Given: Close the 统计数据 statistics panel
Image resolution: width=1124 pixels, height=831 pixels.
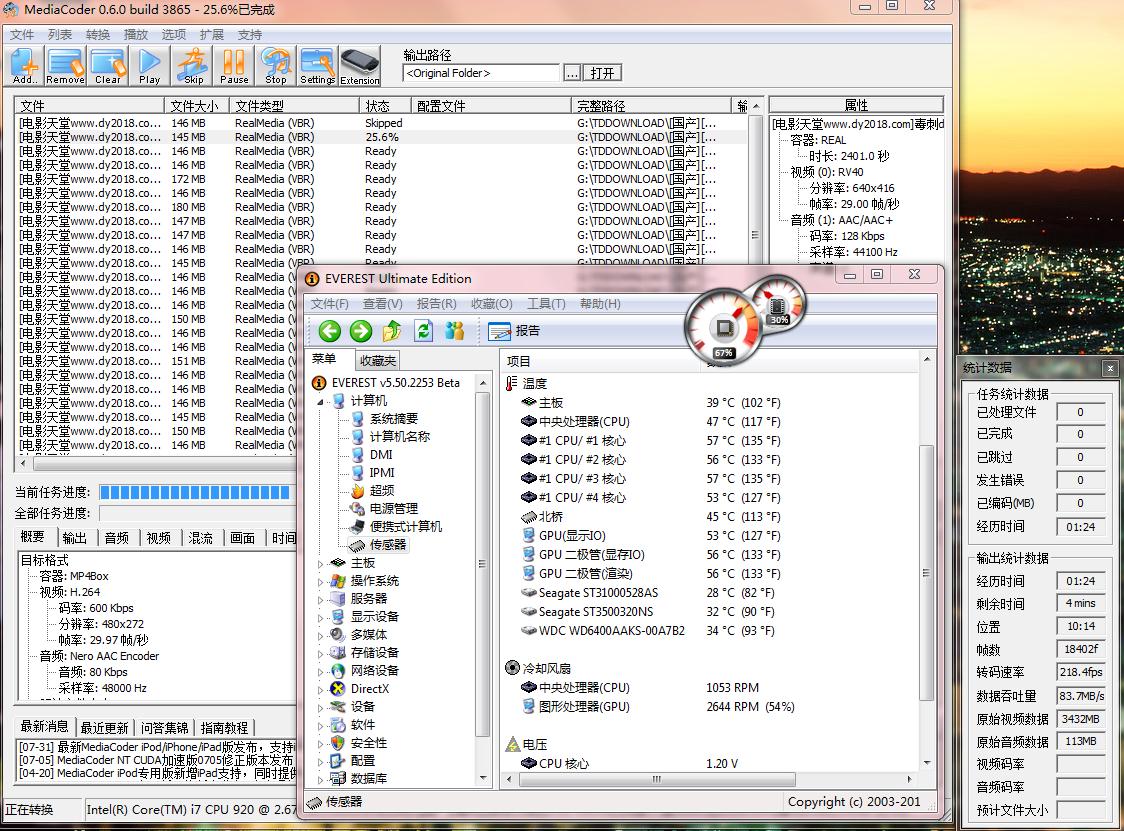Looking at the screenshot, I should coord(1110,368).
